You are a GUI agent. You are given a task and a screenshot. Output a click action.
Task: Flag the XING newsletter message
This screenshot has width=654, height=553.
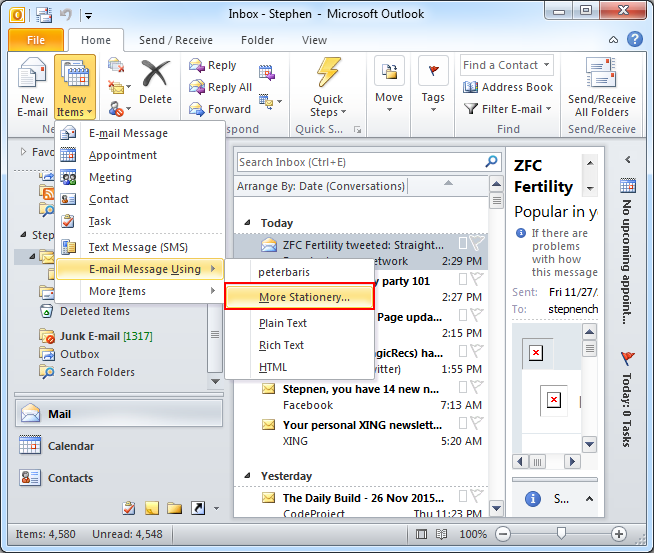[477, 423]
